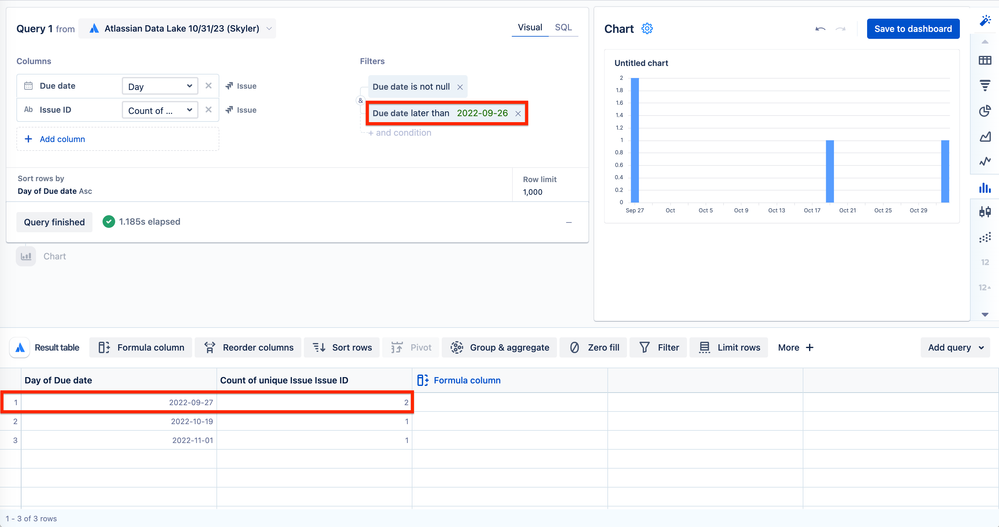
Task: Open the 'Count of ...' aggregation dropdown
Action: coord(160,110)
